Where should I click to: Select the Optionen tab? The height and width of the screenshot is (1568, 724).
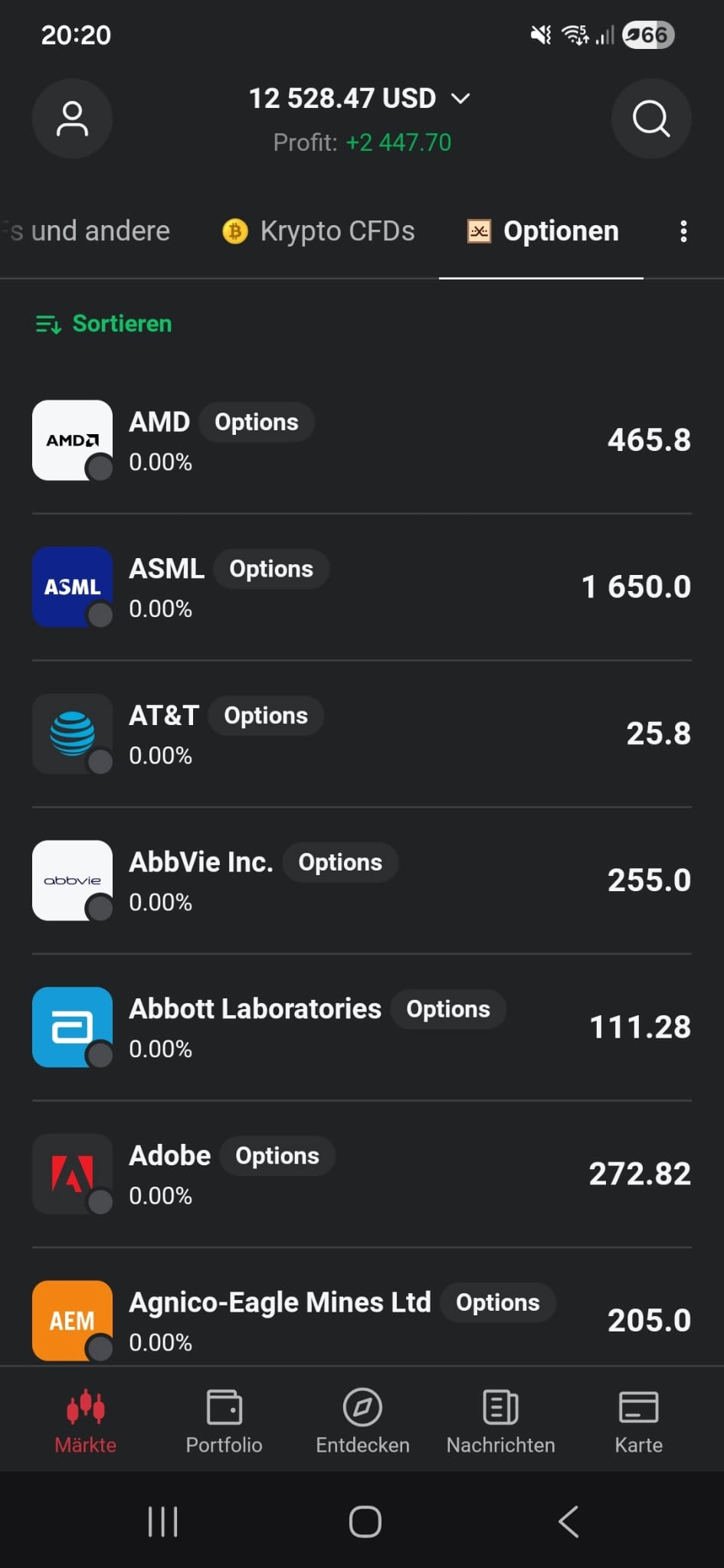542,231
